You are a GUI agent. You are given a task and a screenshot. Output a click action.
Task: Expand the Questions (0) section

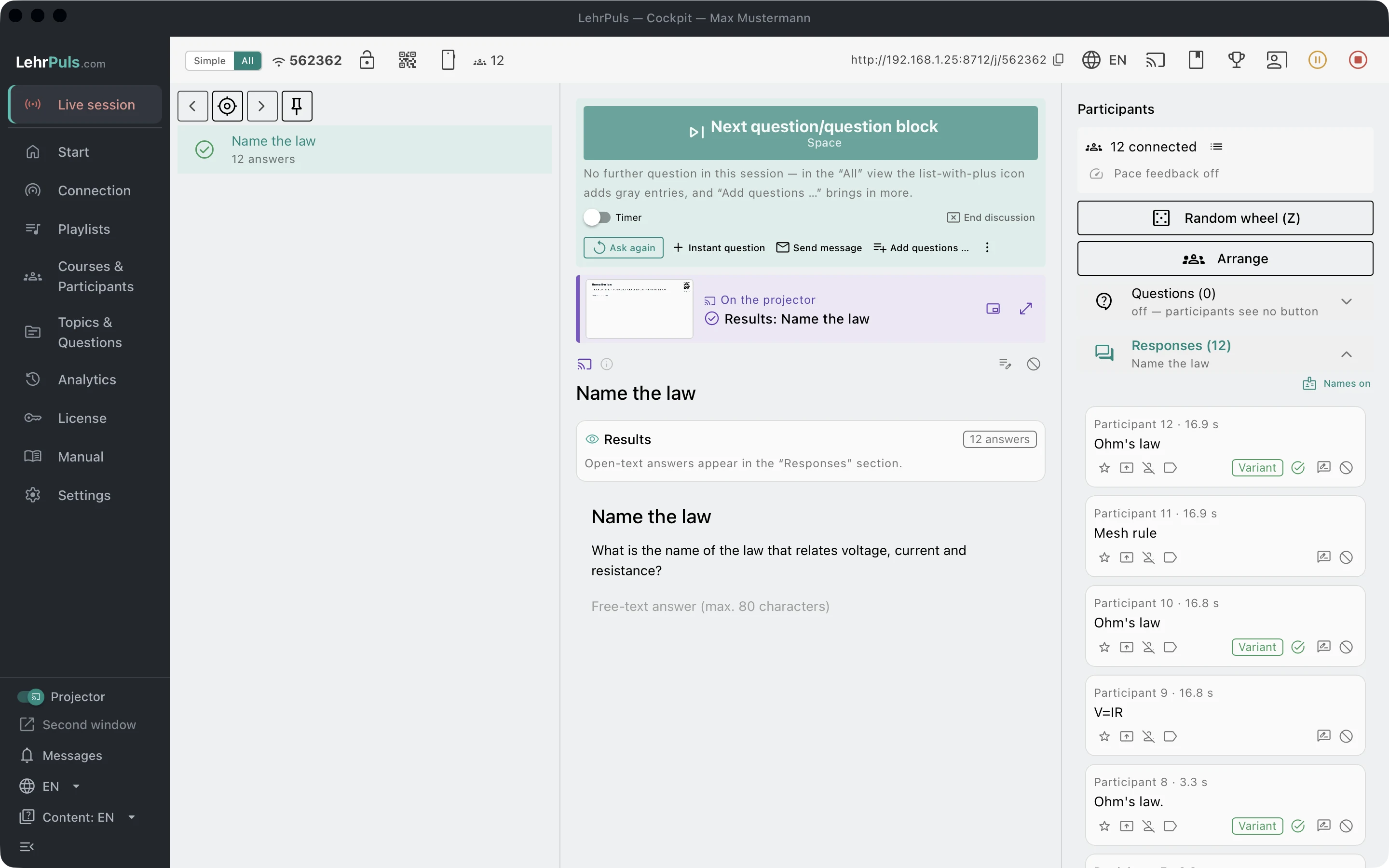(1226, 302)
